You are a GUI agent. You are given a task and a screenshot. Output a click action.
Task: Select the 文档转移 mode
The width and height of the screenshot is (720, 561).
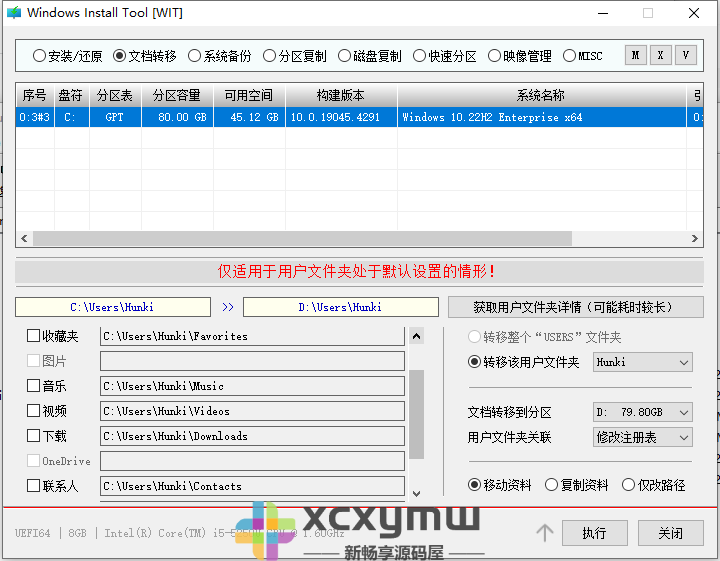(145, 56)
